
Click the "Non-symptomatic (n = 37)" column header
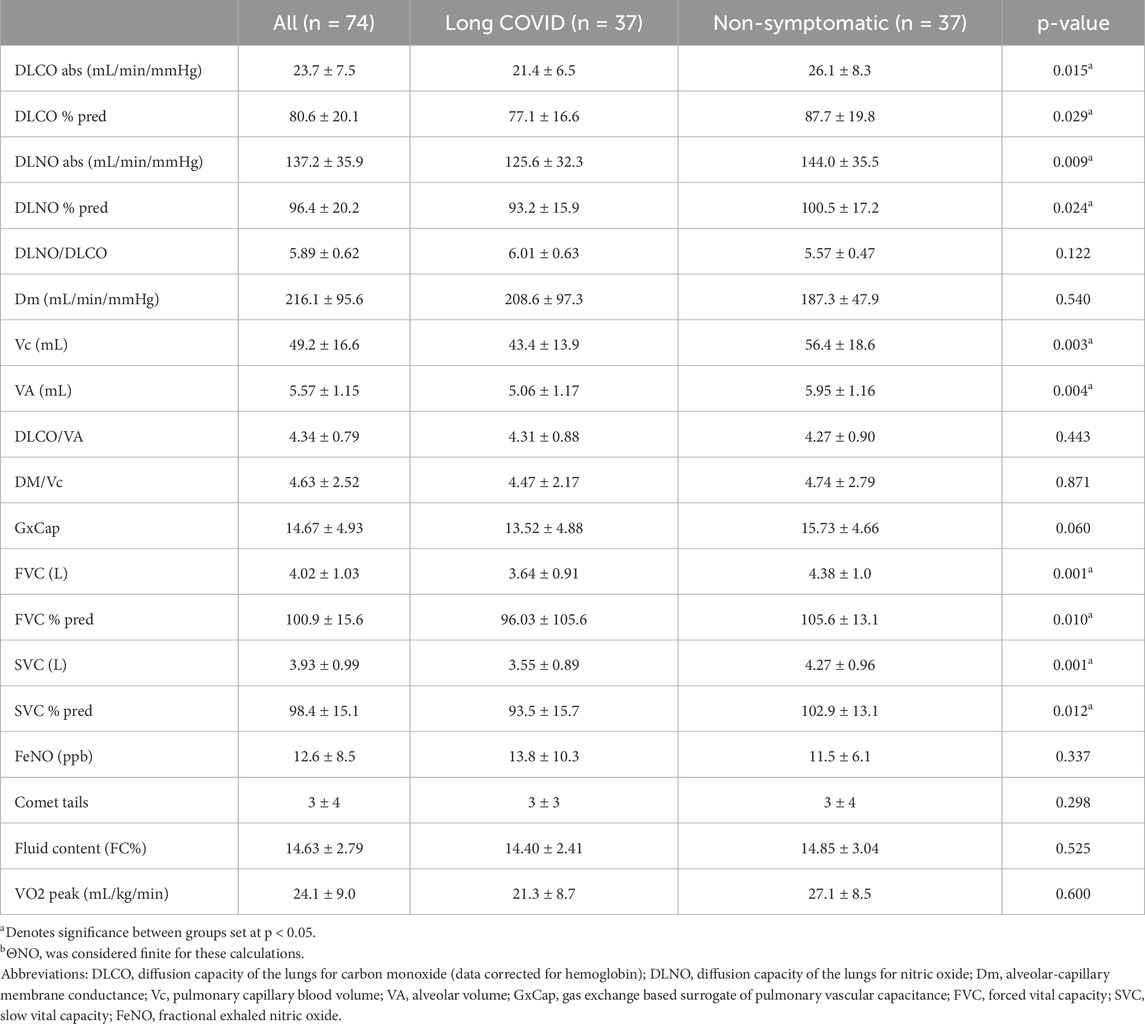pos(840,23)
